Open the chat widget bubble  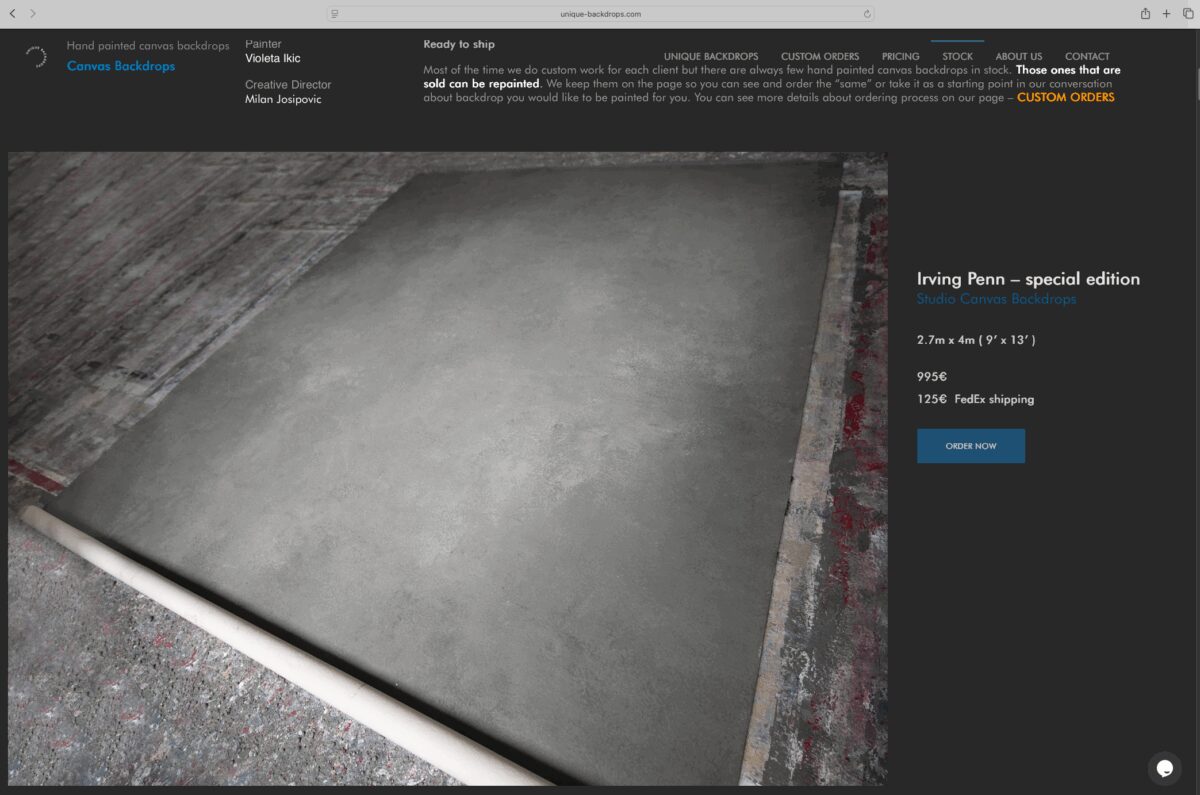[x=1164, y=768]
